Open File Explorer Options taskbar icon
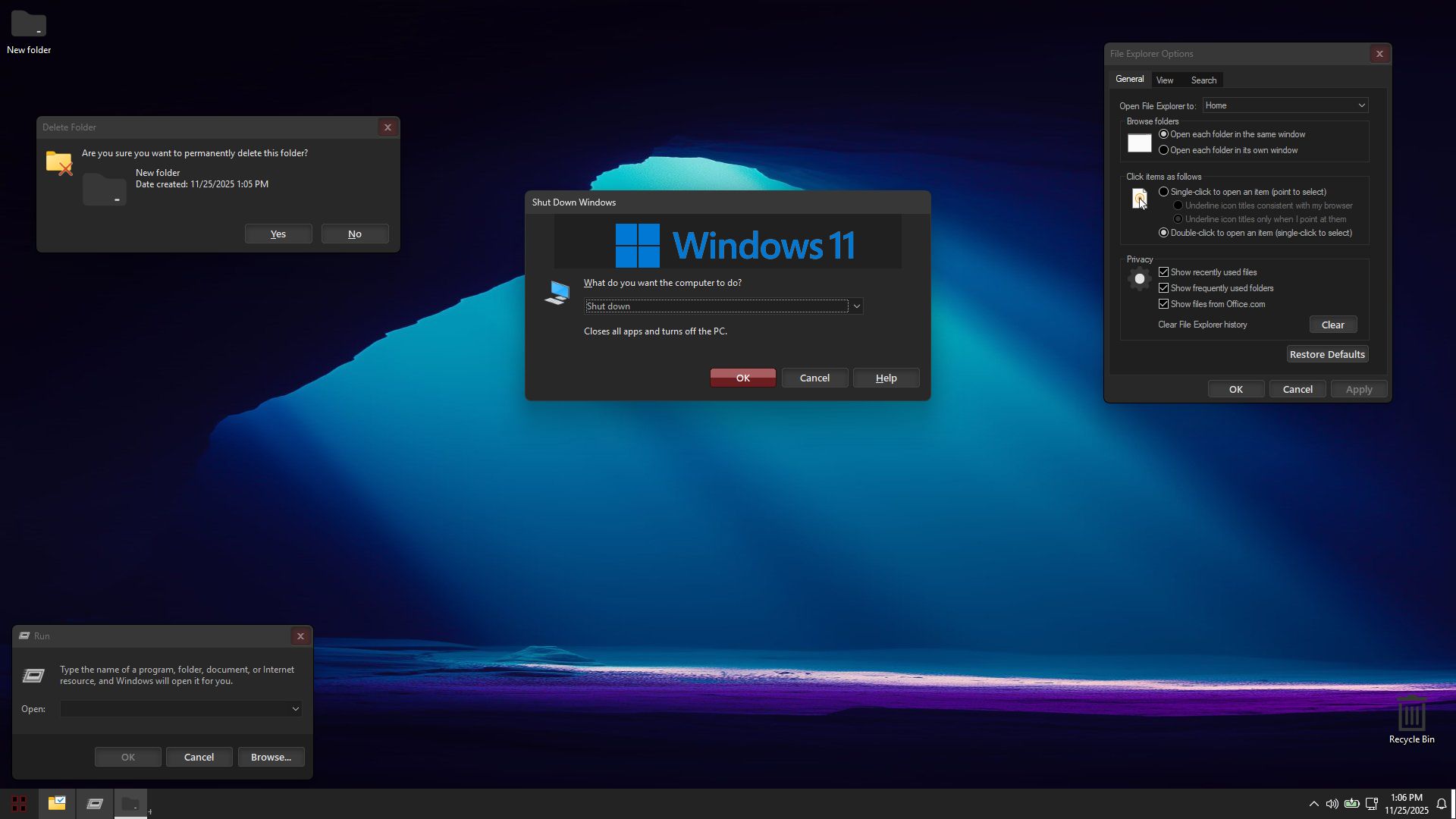1456x819 pixels. 57,804
